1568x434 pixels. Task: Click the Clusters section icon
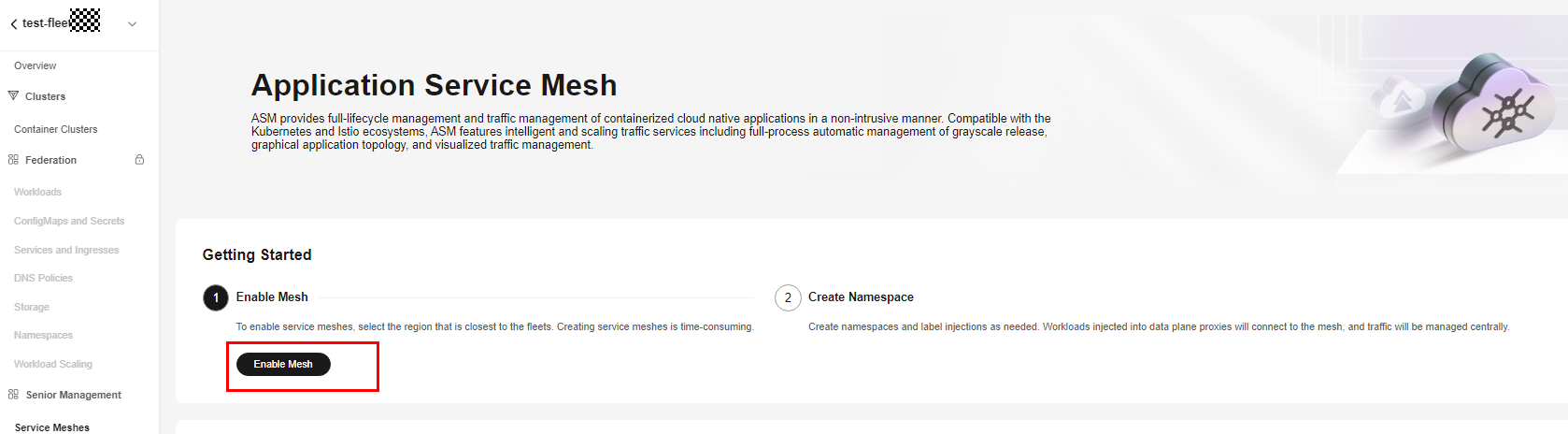coord(13,96)
